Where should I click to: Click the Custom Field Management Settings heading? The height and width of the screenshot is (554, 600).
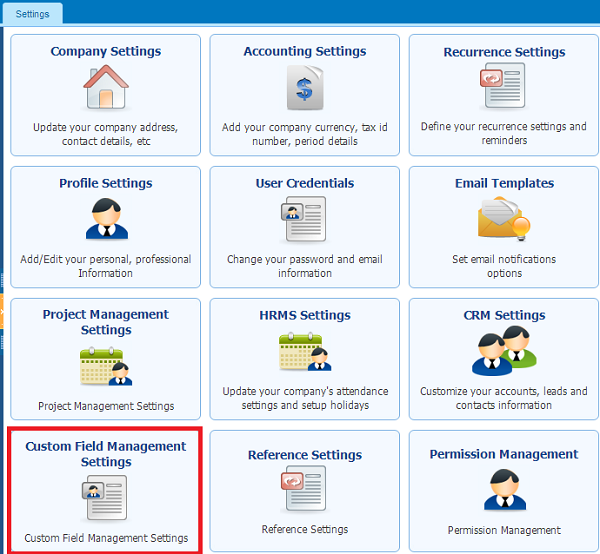click(x=106, y=454)
